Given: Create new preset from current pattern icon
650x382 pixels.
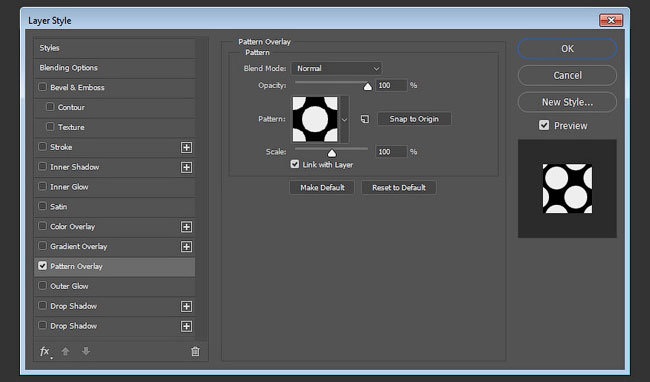Looking at the screenshot, I should [365, 119].
